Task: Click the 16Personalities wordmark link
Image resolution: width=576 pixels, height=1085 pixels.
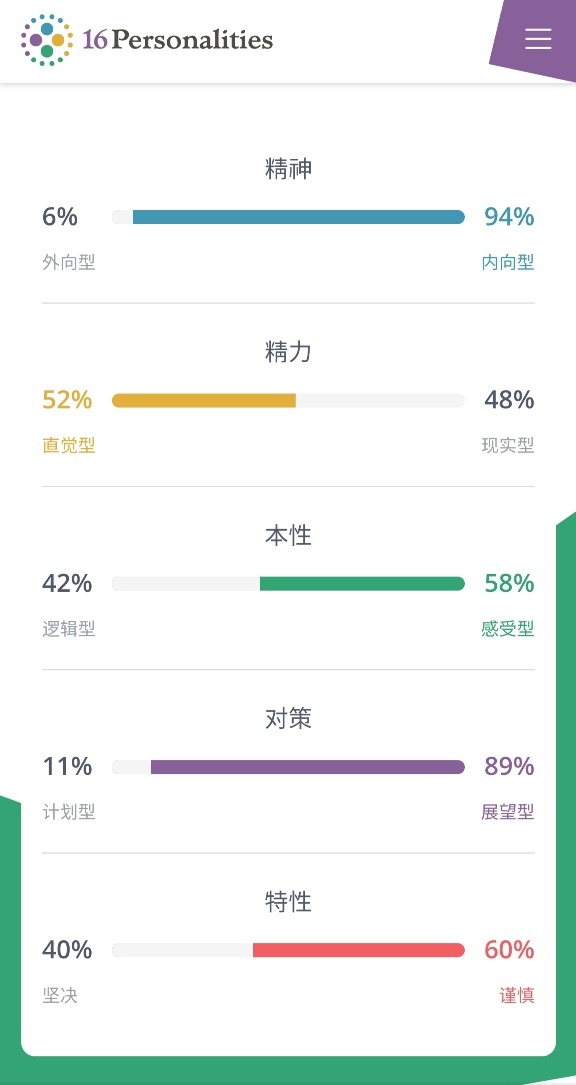Action: [178, 40]
